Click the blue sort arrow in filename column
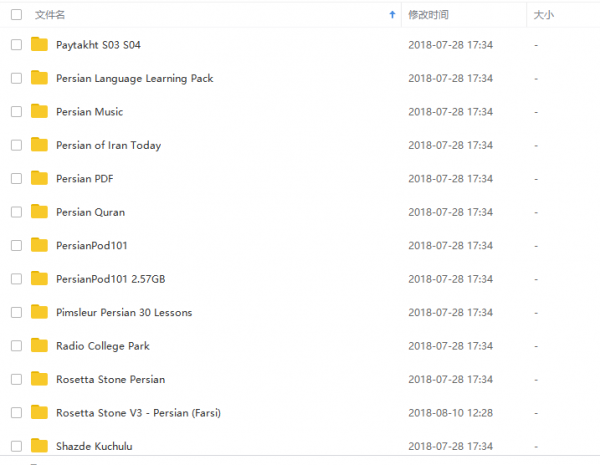The height and width of the screenshot is (465, 600). tap(392, 15)
